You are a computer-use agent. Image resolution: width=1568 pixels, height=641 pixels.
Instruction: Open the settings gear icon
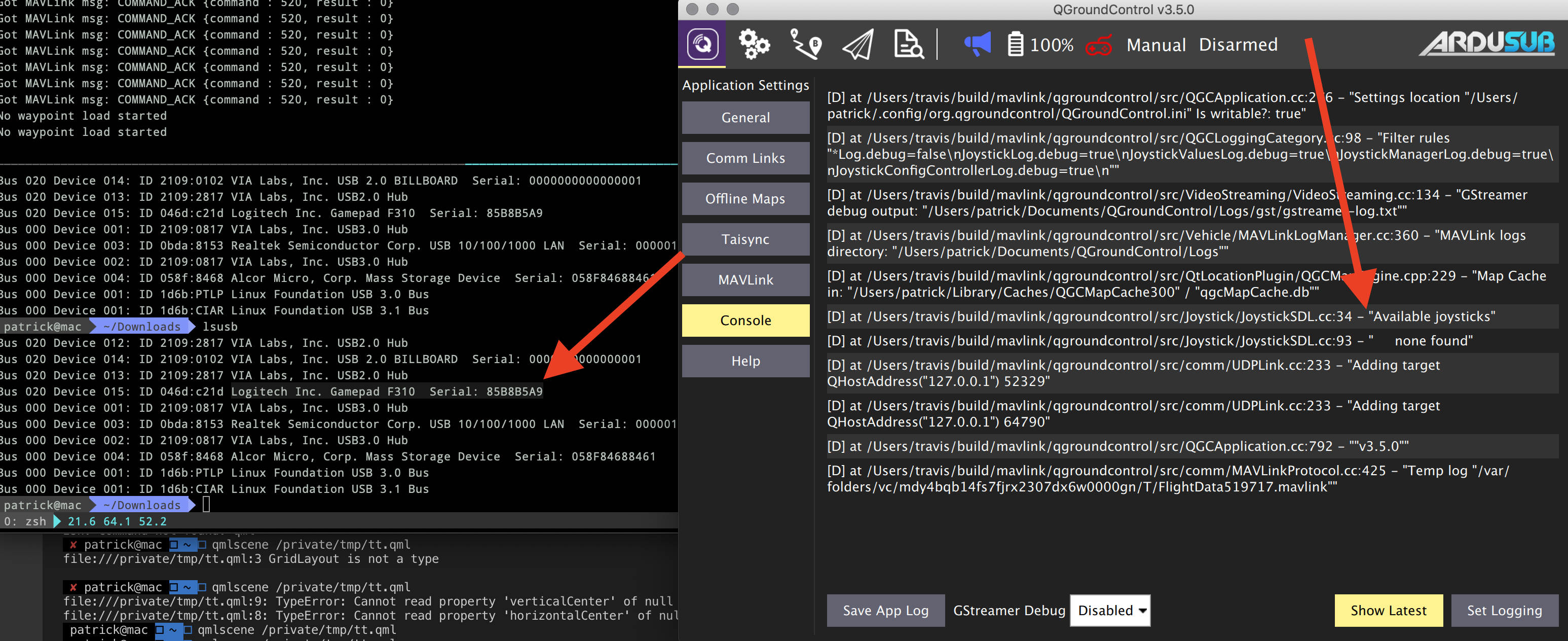(755, 45)
